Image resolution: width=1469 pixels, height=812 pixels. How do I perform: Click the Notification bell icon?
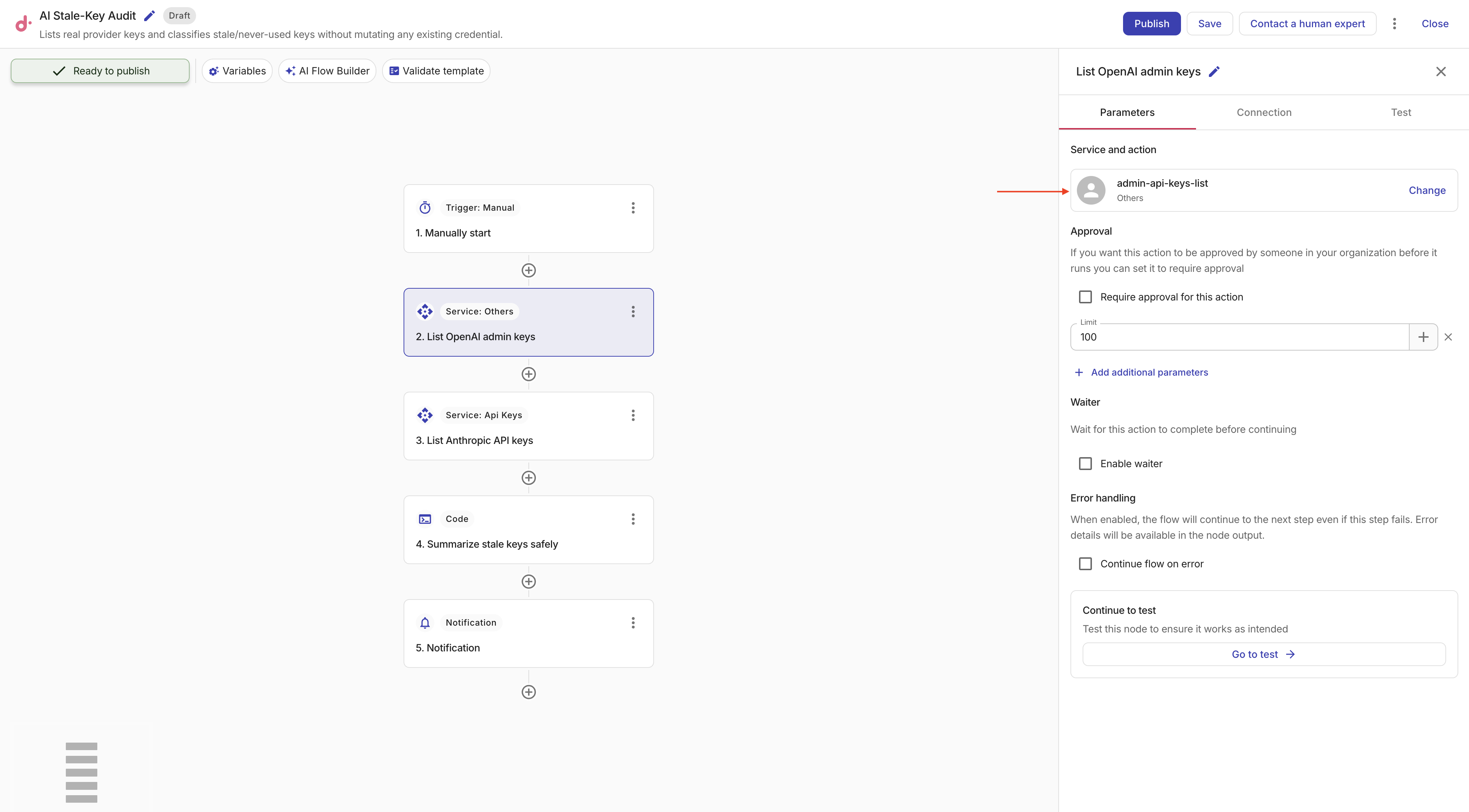tap(425, 623)
